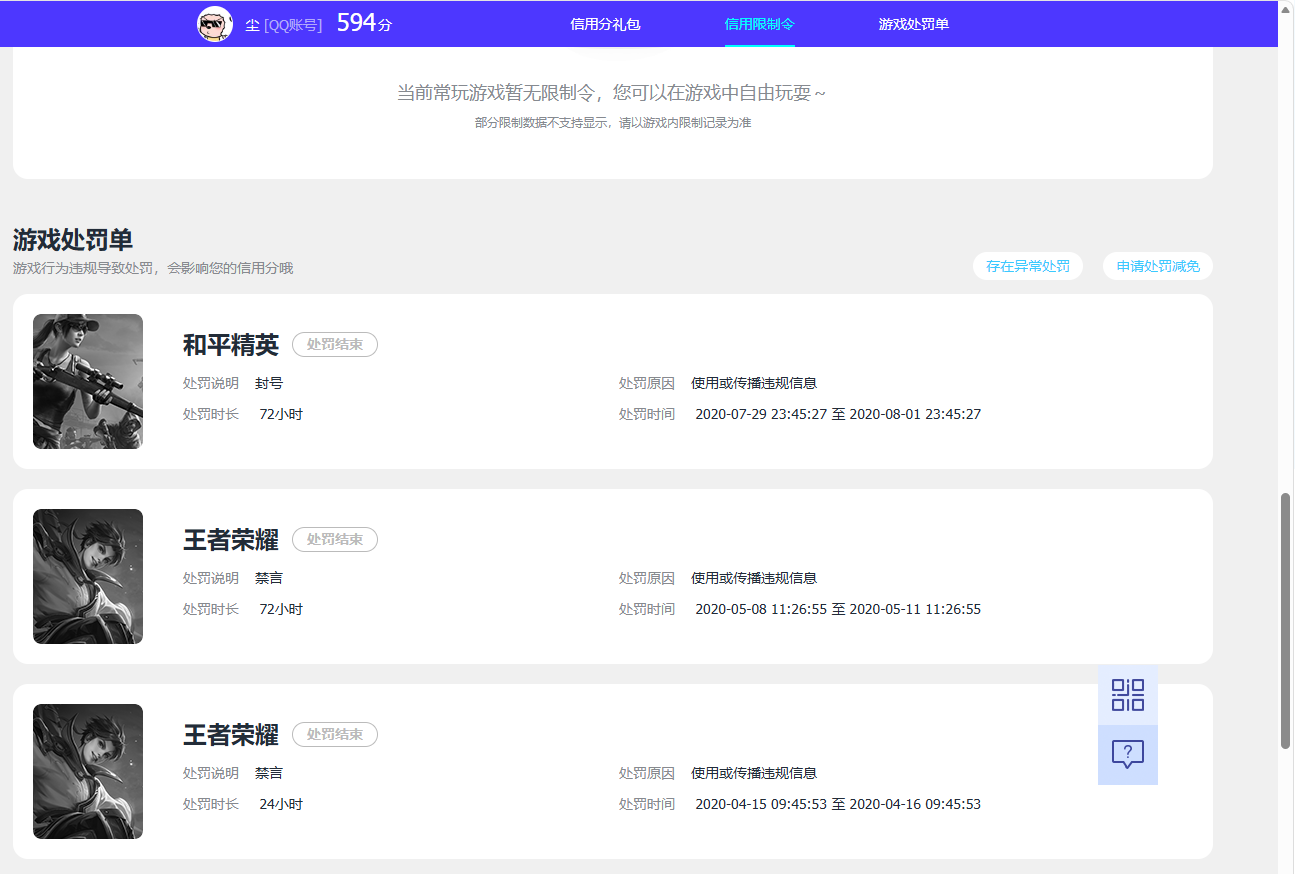Click 禁言 in the 2020-04-15 penalty card
The image size is (1295, 874).
pos(269,773)
